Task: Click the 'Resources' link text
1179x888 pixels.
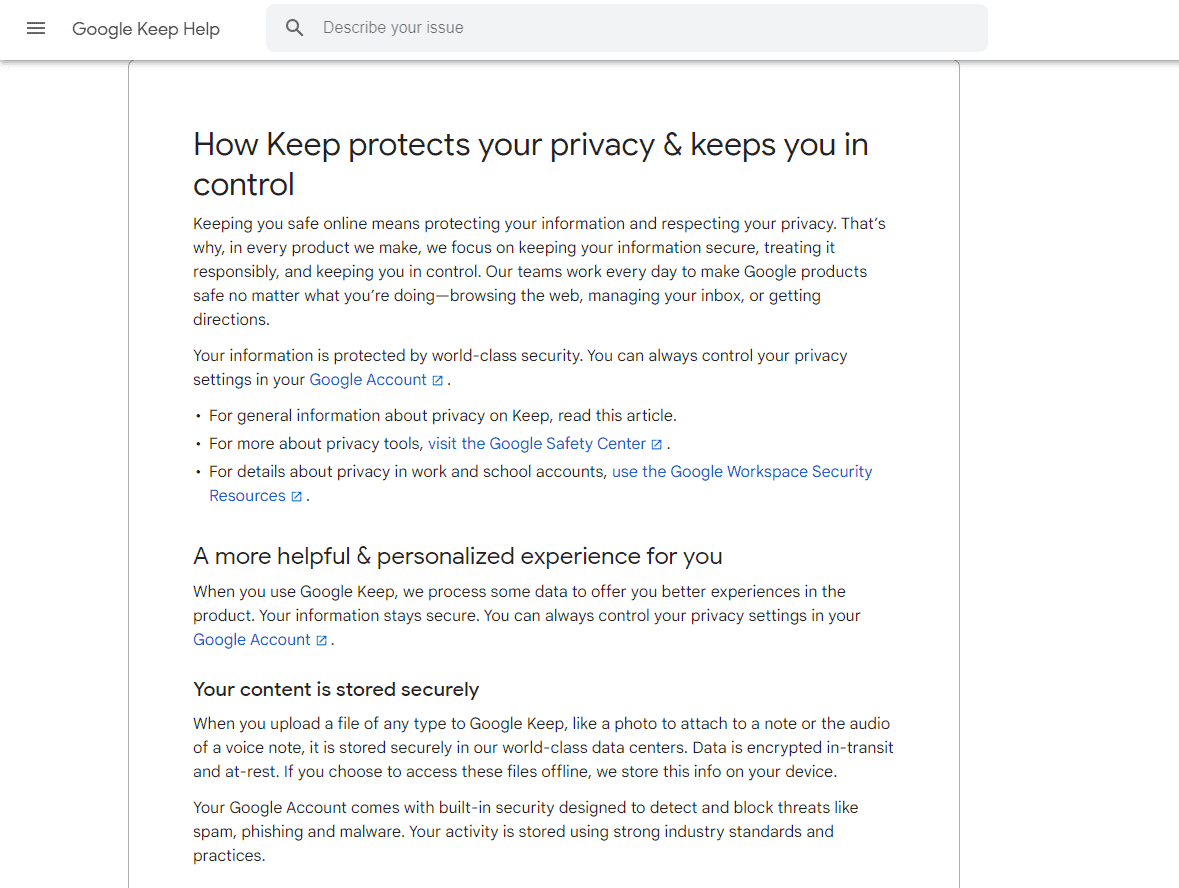Action: [247, 496]
